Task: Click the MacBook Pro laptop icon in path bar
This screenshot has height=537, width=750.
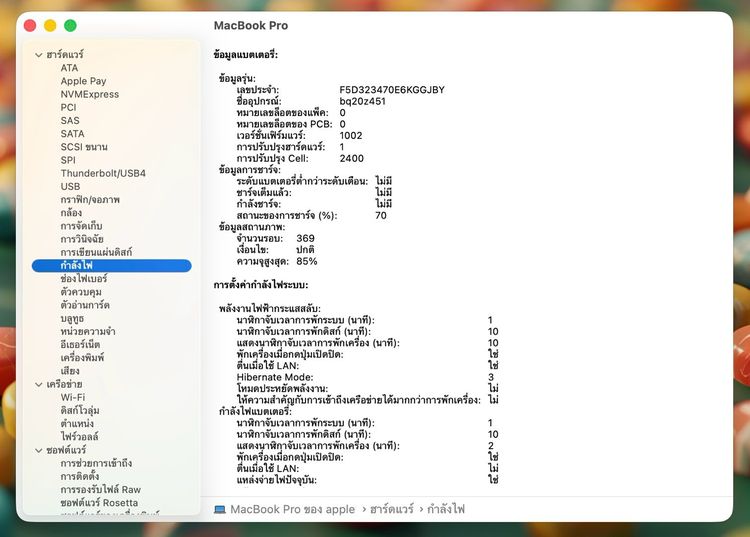Action: click(220, 509)
